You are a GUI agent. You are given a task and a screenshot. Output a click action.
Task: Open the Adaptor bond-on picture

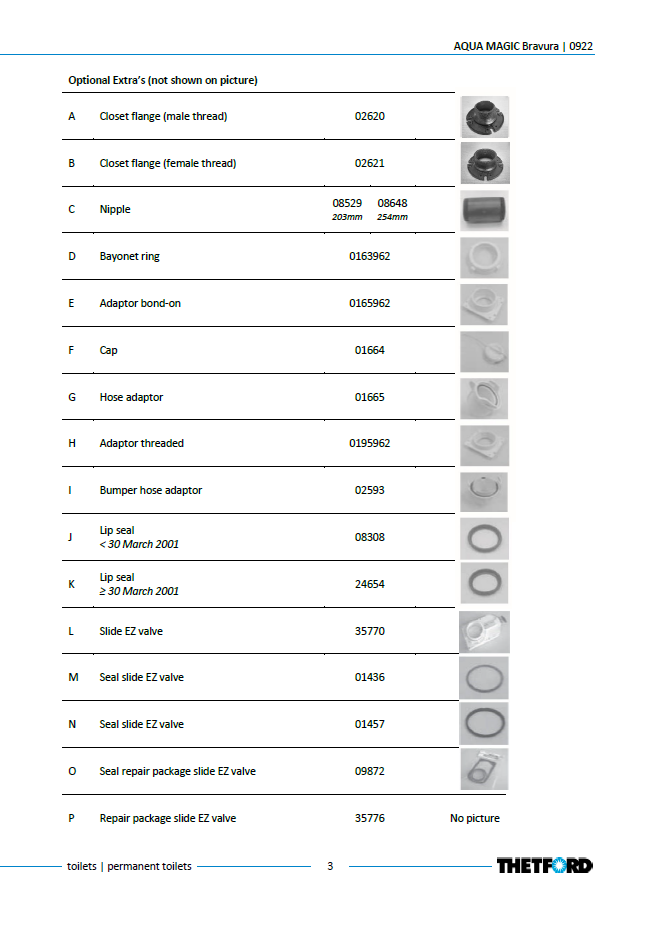click(x=484, y=305)
